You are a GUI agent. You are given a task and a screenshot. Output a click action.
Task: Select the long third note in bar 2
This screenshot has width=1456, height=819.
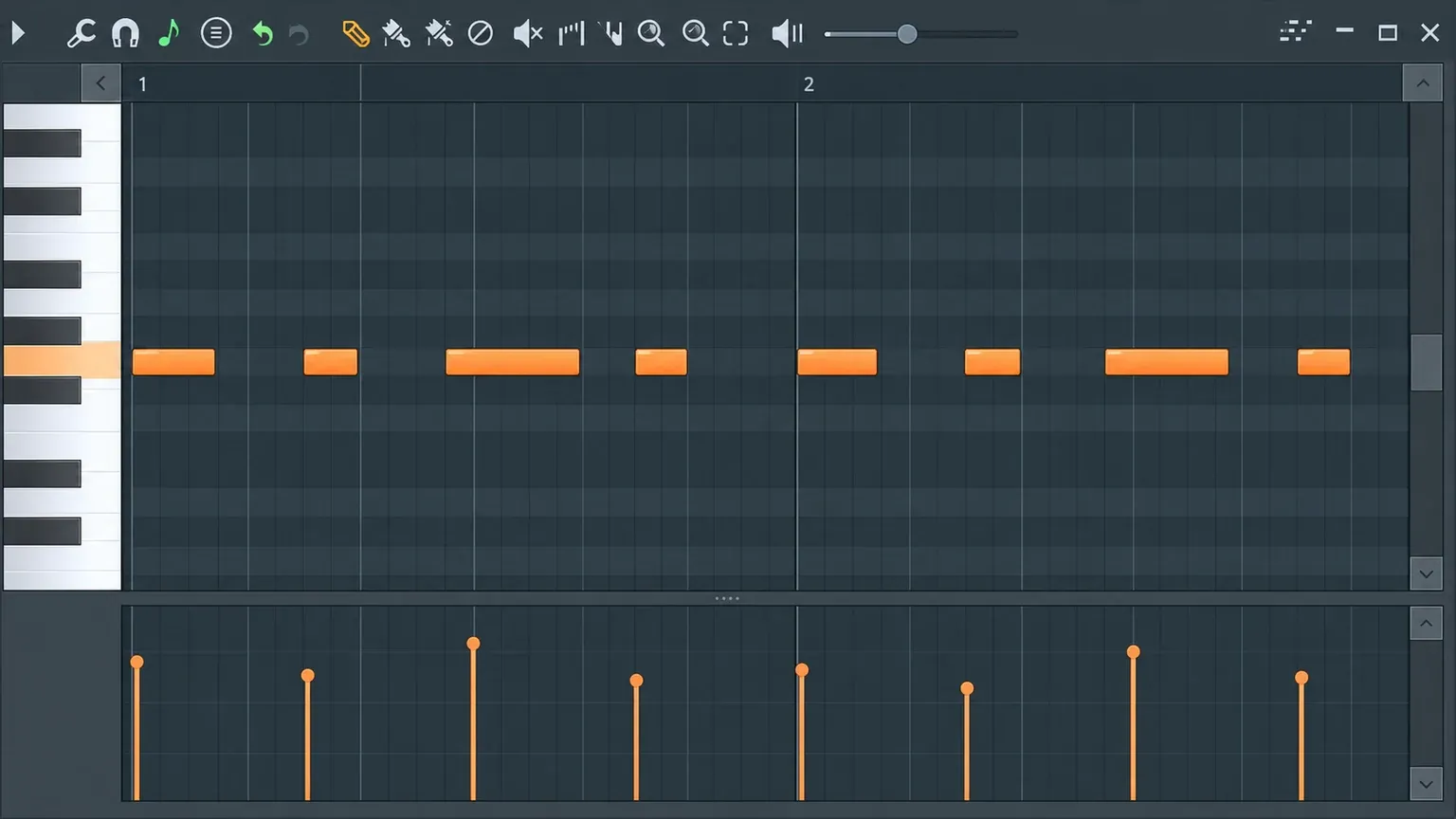[1167, 362]
